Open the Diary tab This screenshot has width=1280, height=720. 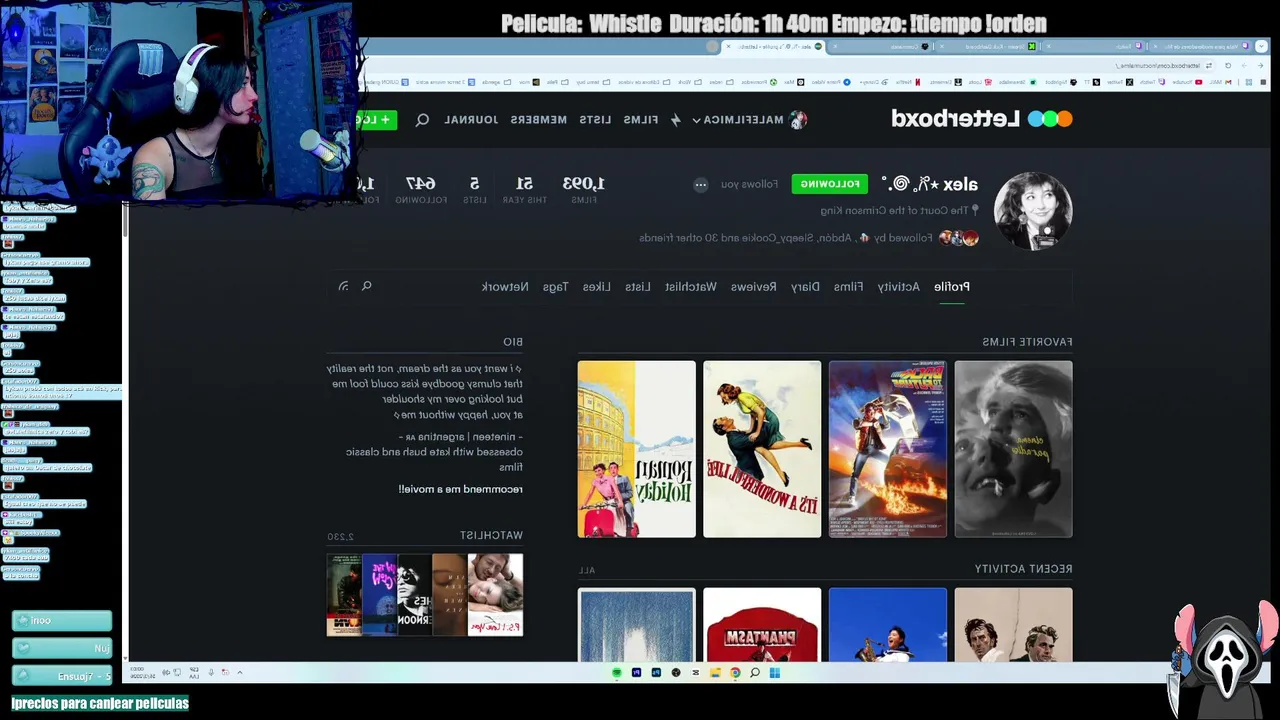click(805, 287)
